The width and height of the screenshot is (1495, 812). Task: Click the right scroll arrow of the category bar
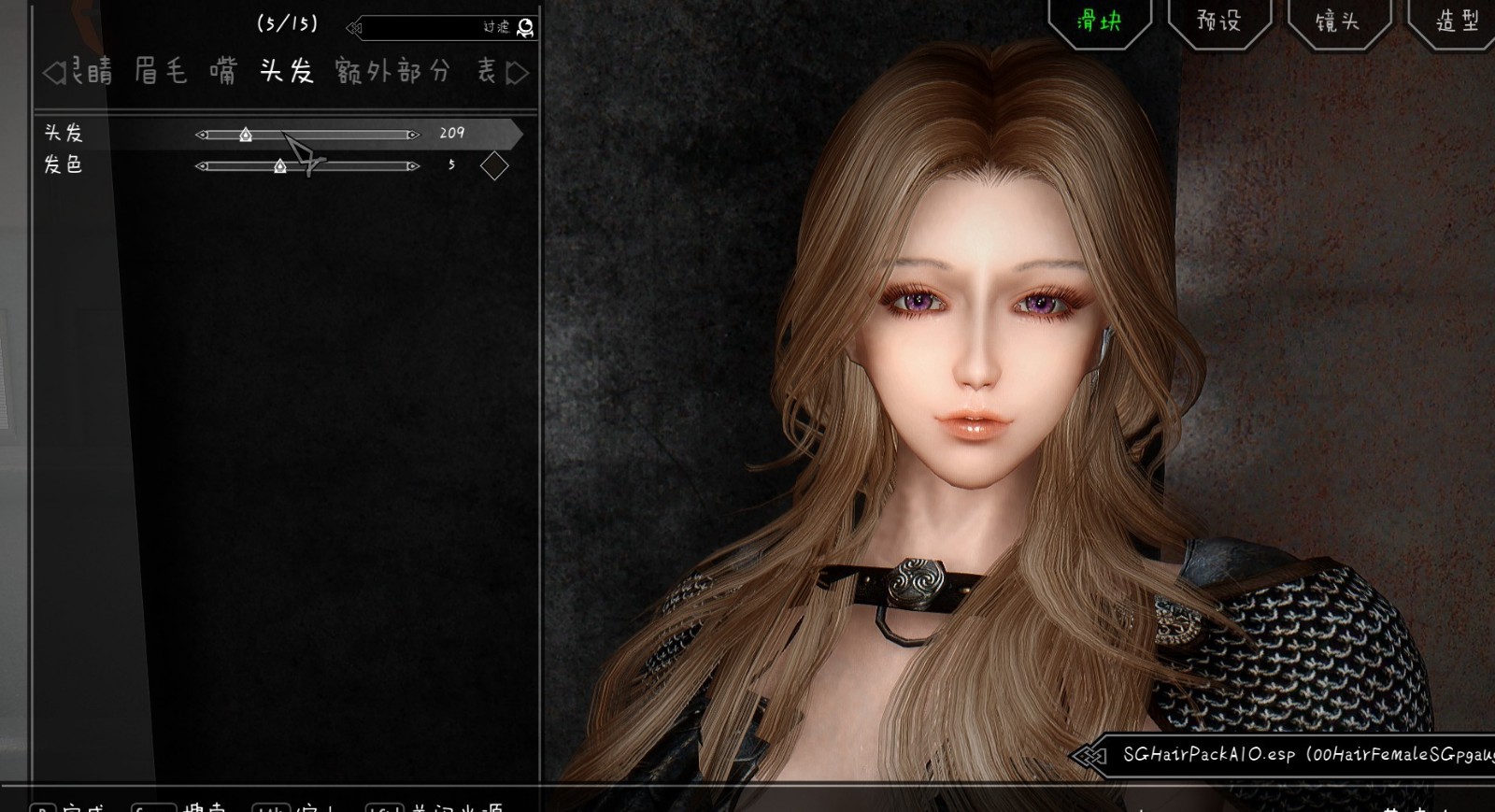coord(518,73)
